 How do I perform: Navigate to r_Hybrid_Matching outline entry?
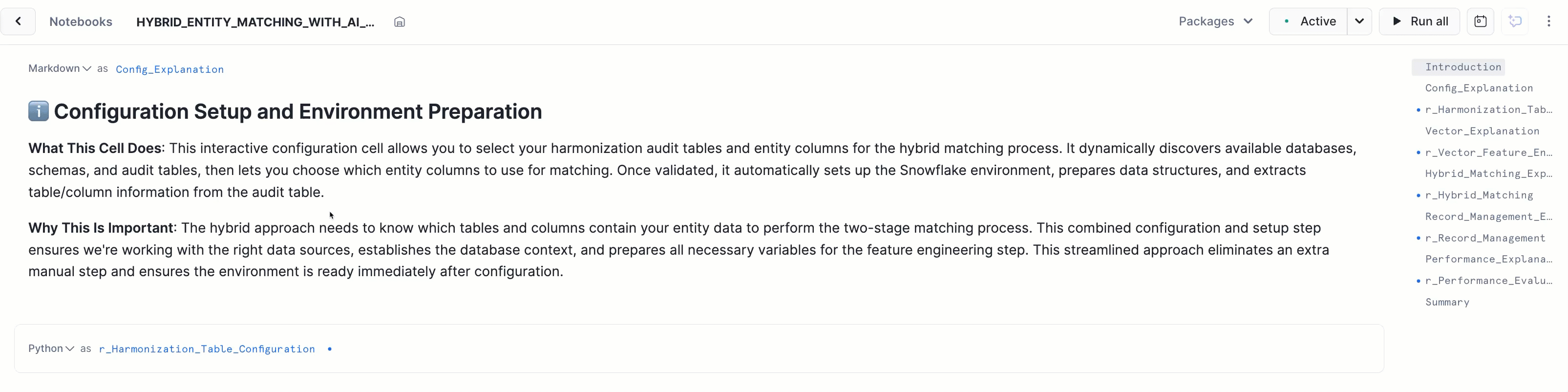pos(1479,195)
